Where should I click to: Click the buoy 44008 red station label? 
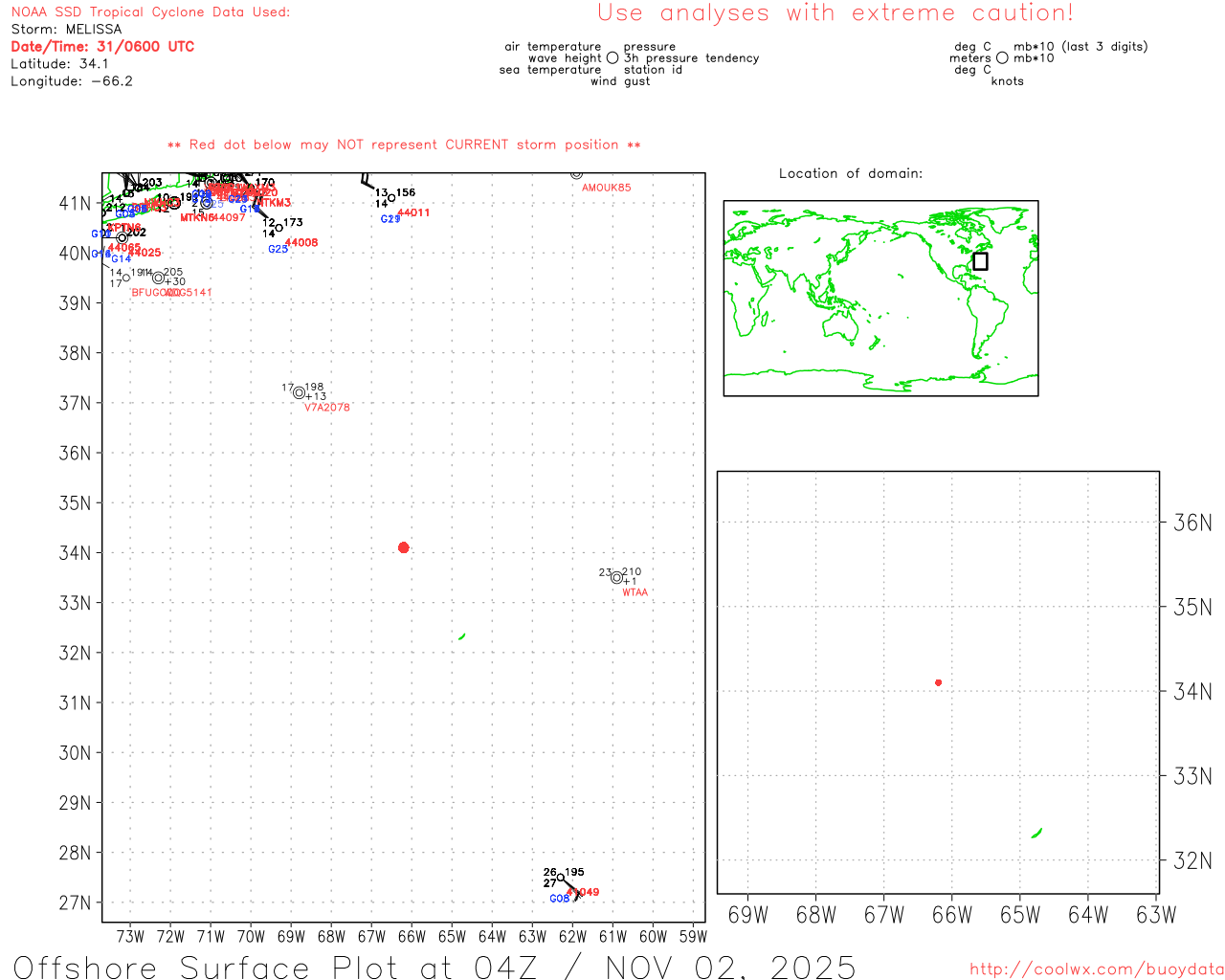pyautogui.click(x=301, y=243)
